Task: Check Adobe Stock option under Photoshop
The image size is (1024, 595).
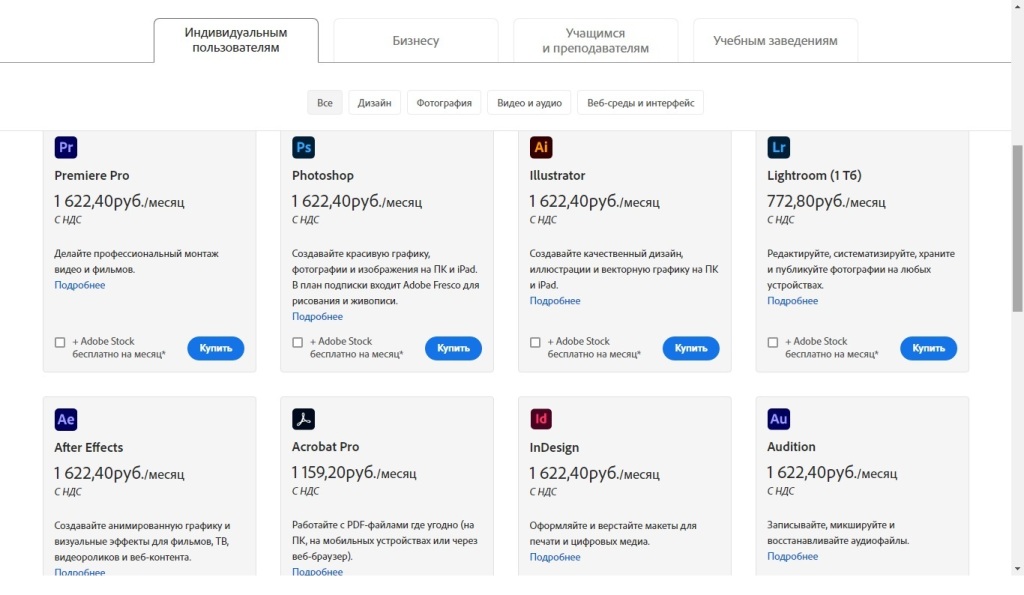Action: (298, 343)
